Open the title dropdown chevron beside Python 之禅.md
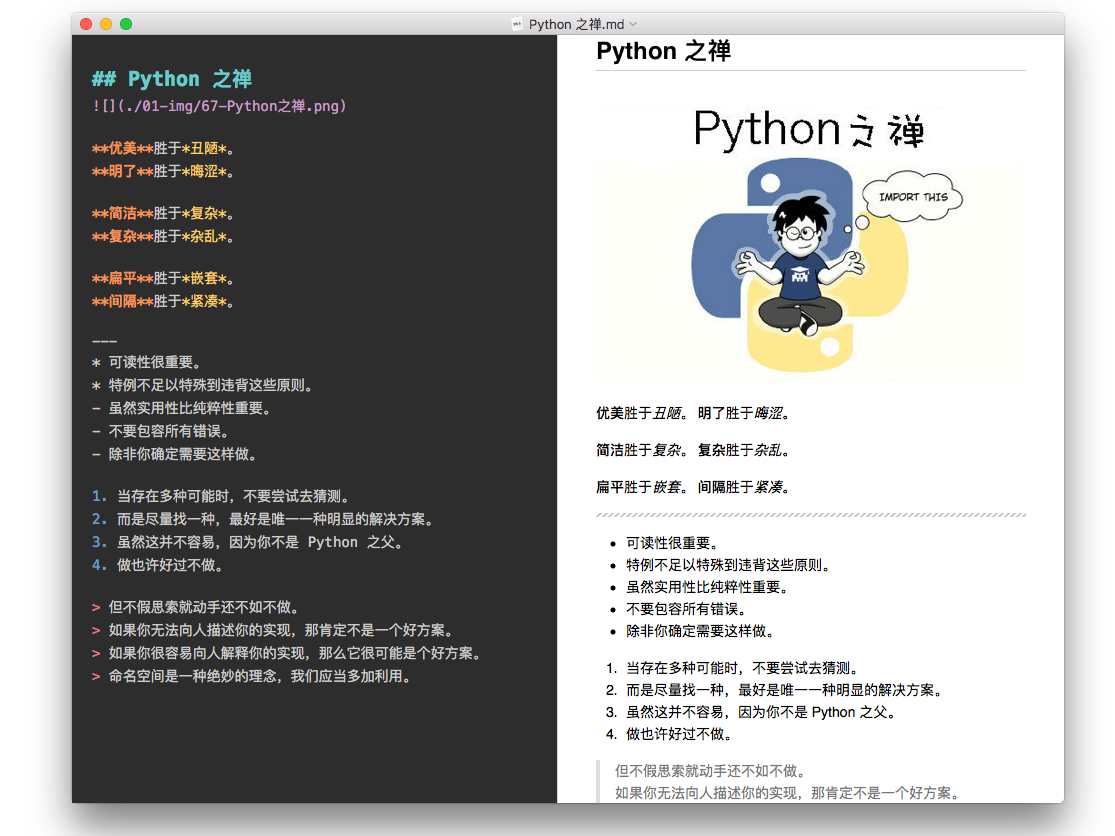1115x836 pixels. (x=633, y=24)
